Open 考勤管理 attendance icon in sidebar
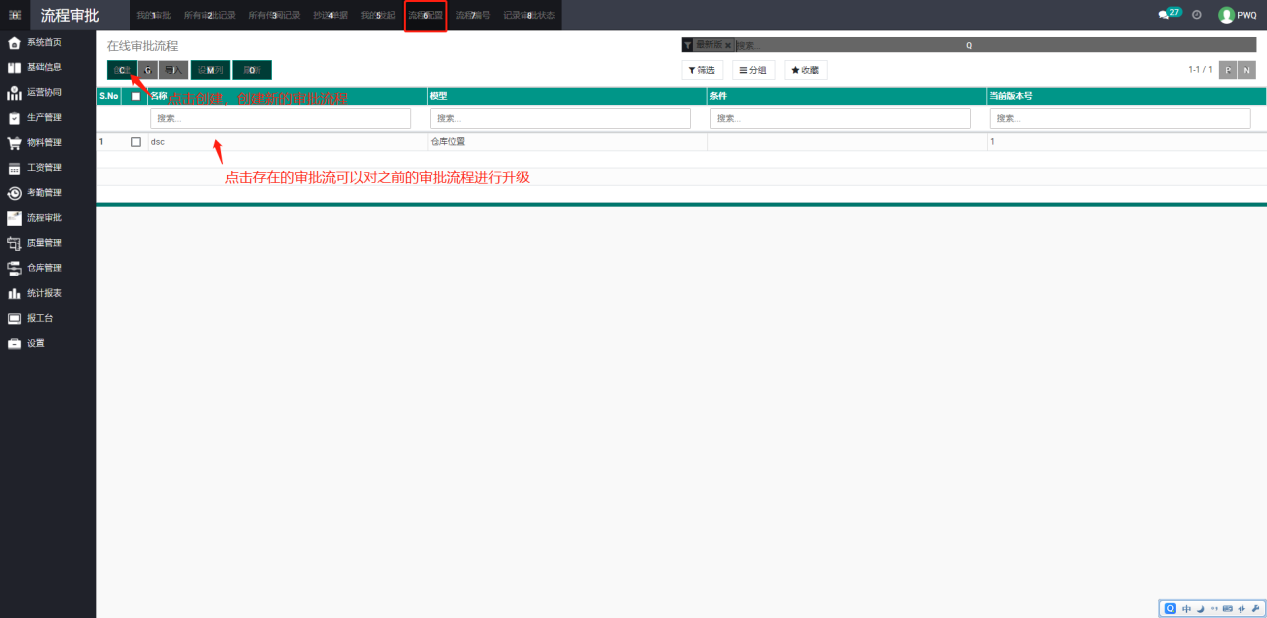Viewport: 1267px width, 618px height. pyautogui.click(x=15, y=193)
